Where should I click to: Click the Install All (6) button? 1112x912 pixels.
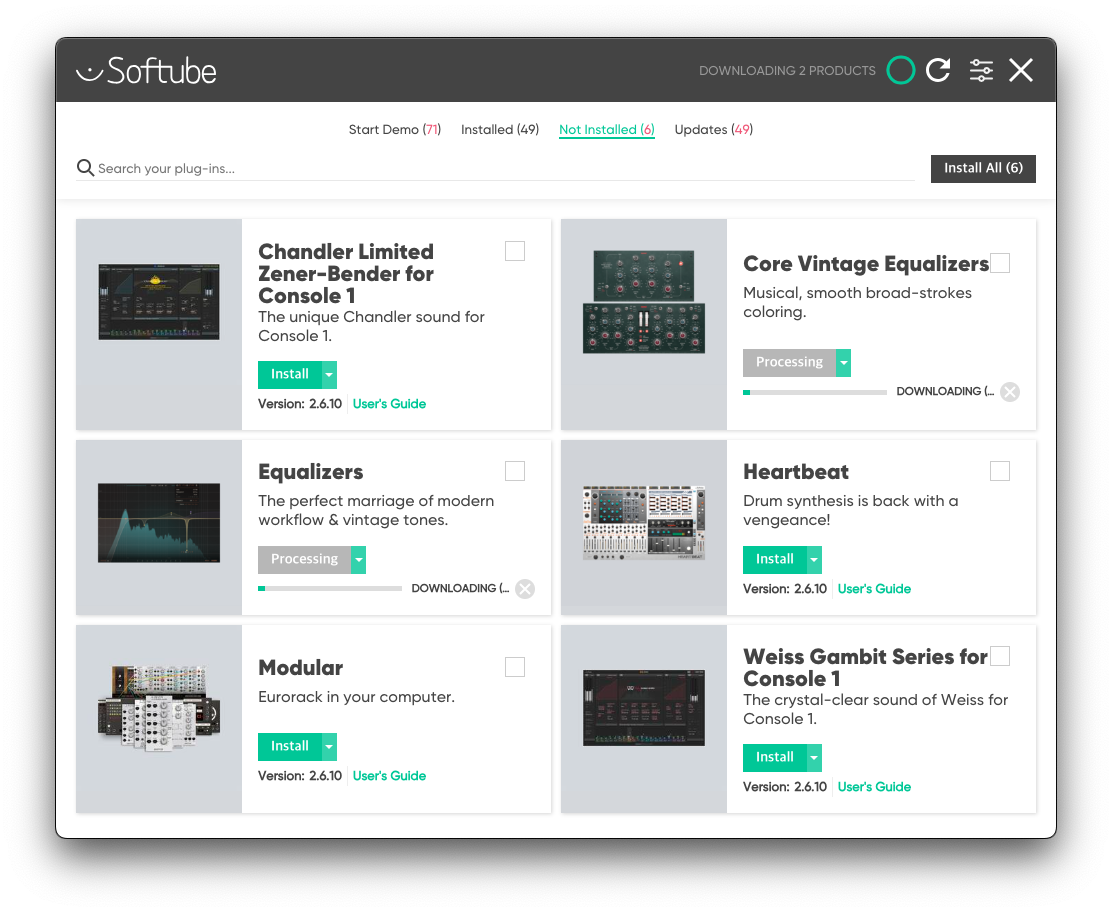click(x=983, y=169)
